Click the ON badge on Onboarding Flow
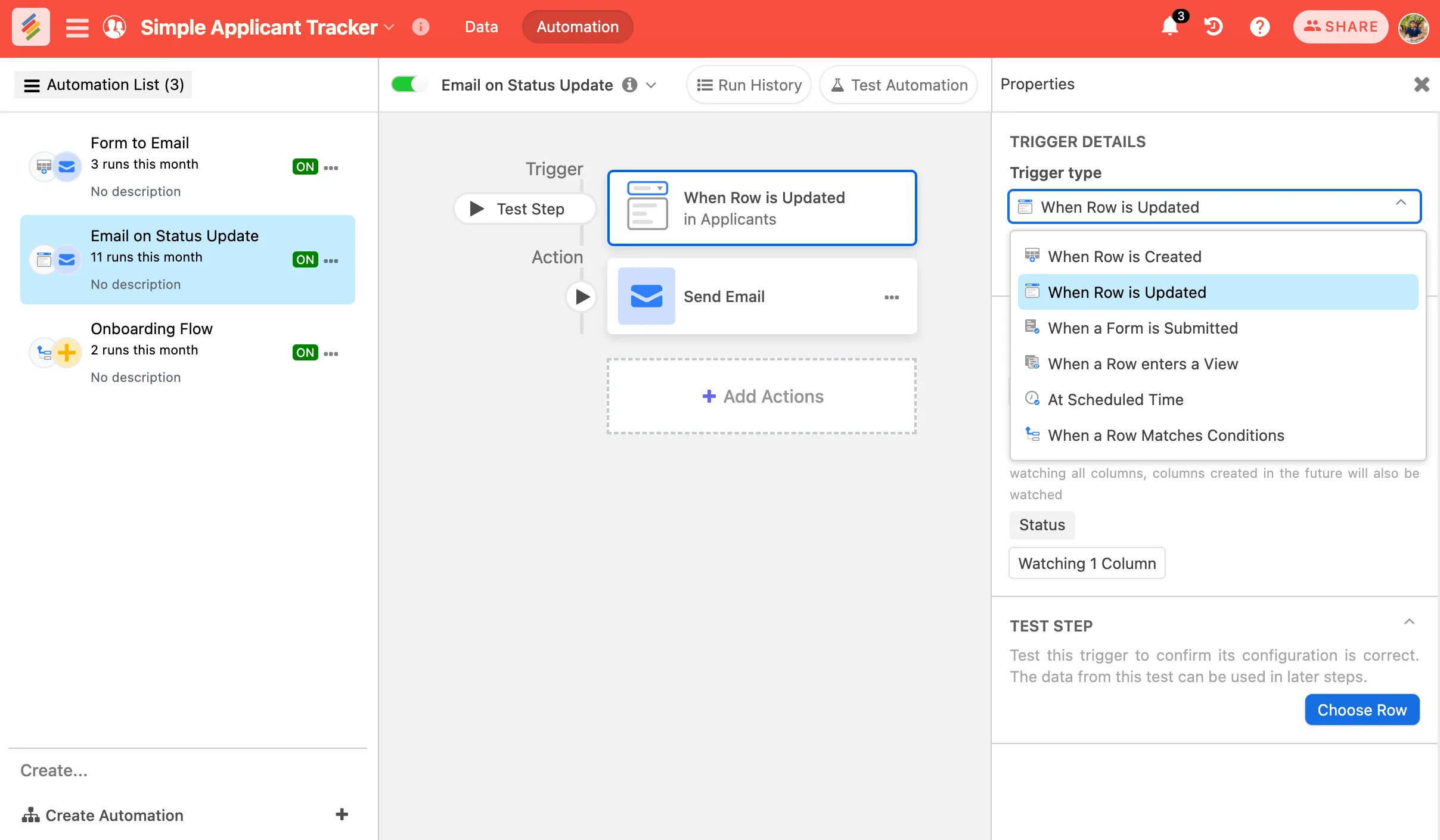Screen dimensions: 1440x840 305,353
